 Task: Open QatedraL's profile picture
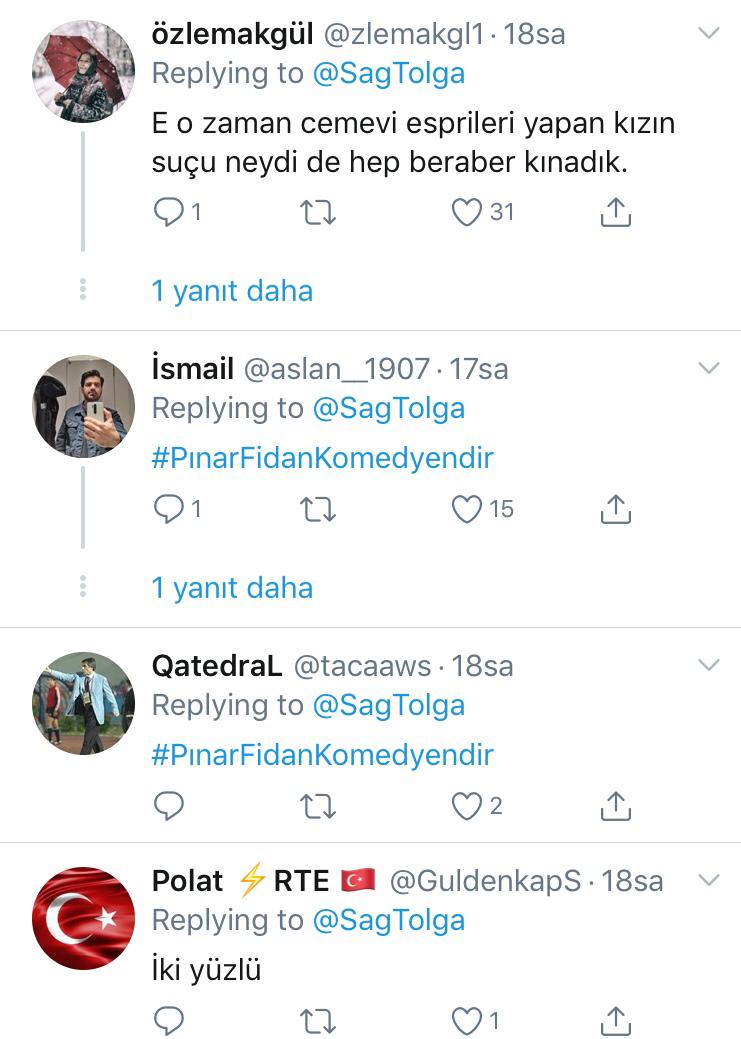83,703
